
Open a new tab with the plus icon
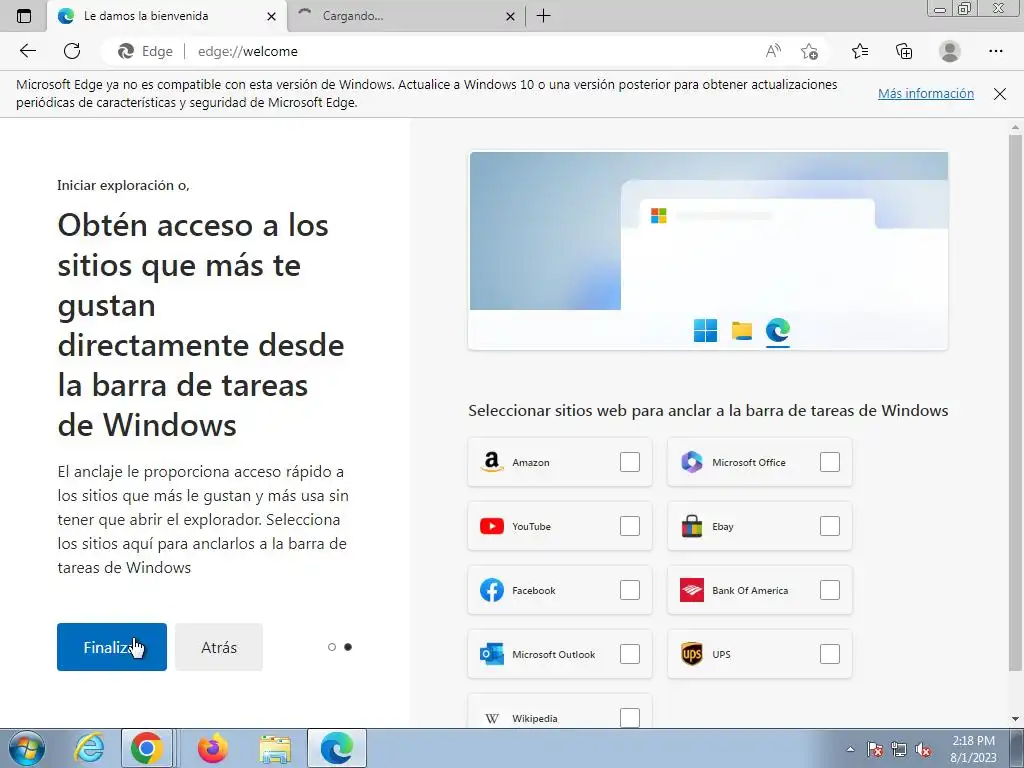click(x=543, y=16)
